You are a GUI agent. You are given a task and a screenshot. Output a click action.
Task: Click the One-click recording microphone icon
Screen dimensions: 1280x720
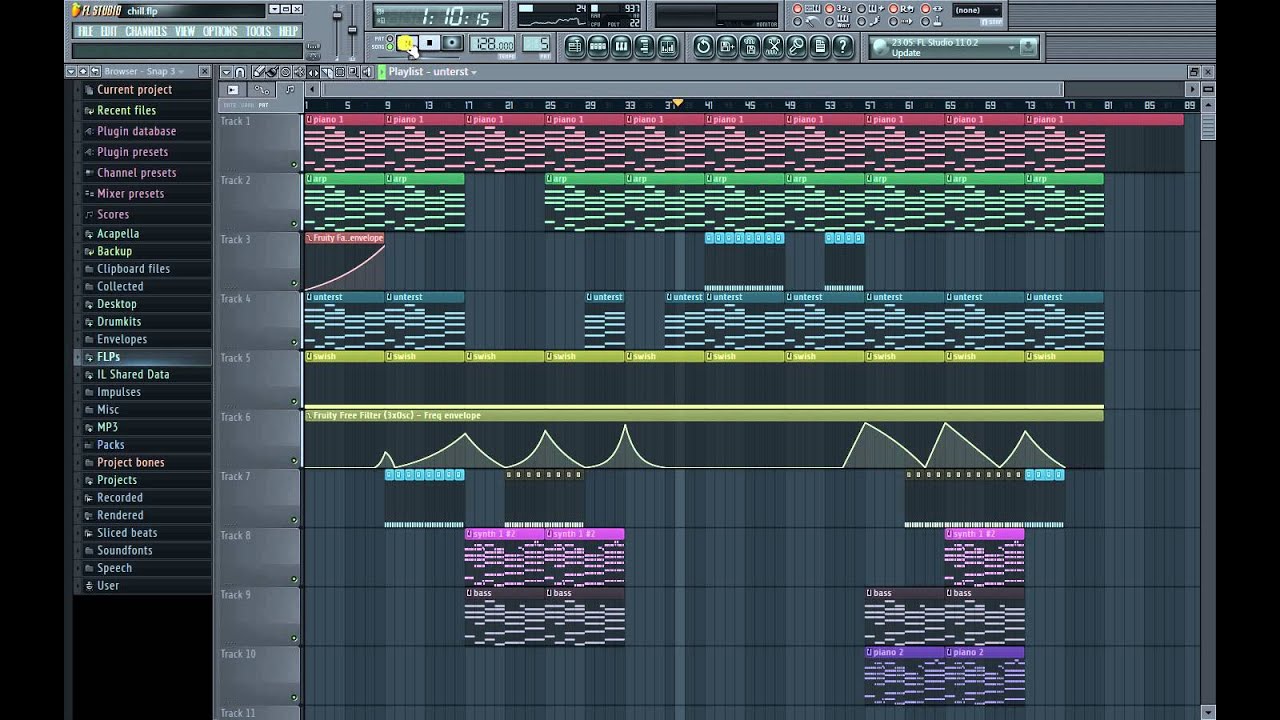coord(796,46)
